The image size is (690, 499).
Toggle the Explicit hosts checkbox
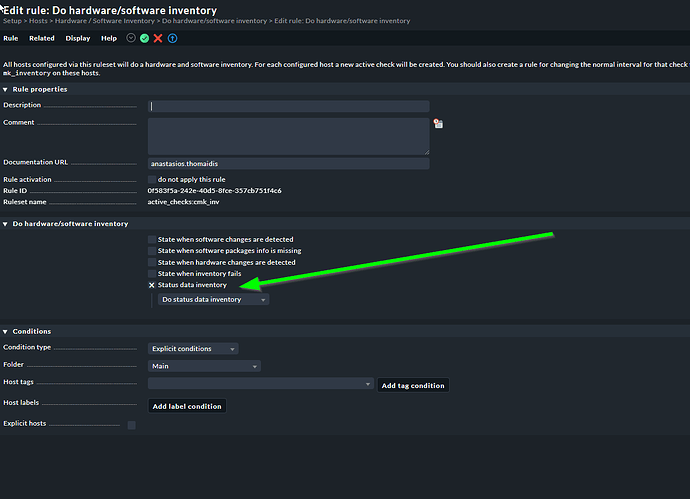[131, 425]
